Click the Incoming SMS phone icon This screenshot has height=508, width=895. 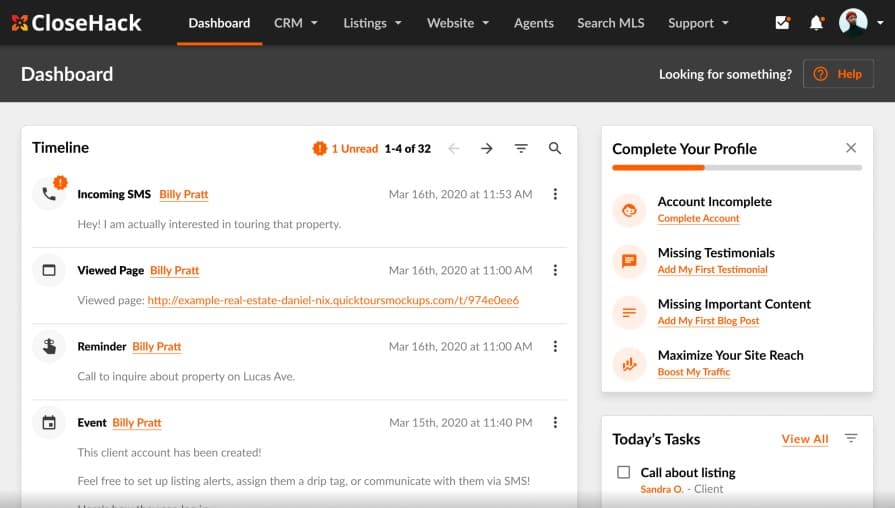(49, 194)
